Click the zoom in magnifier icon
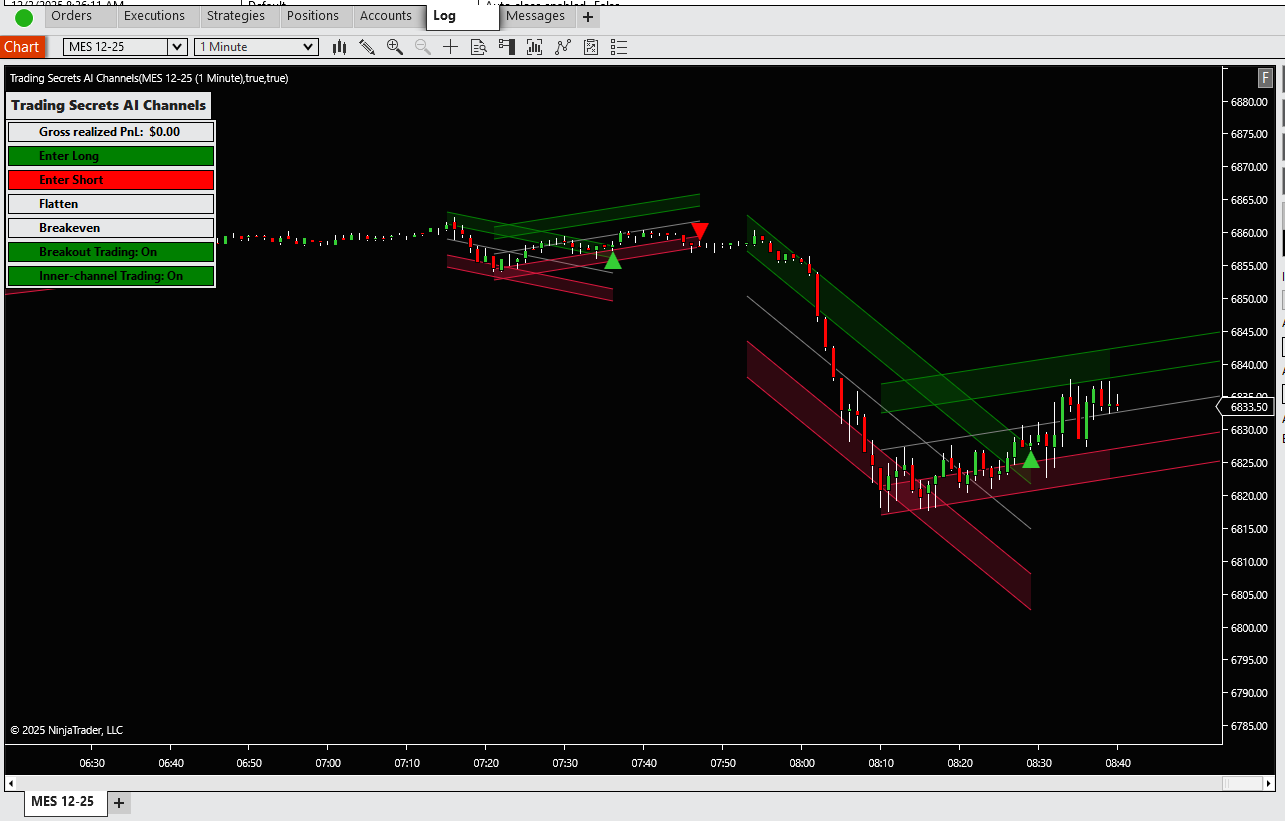This screenshot has height=821, width=1285. click(395, 47)
